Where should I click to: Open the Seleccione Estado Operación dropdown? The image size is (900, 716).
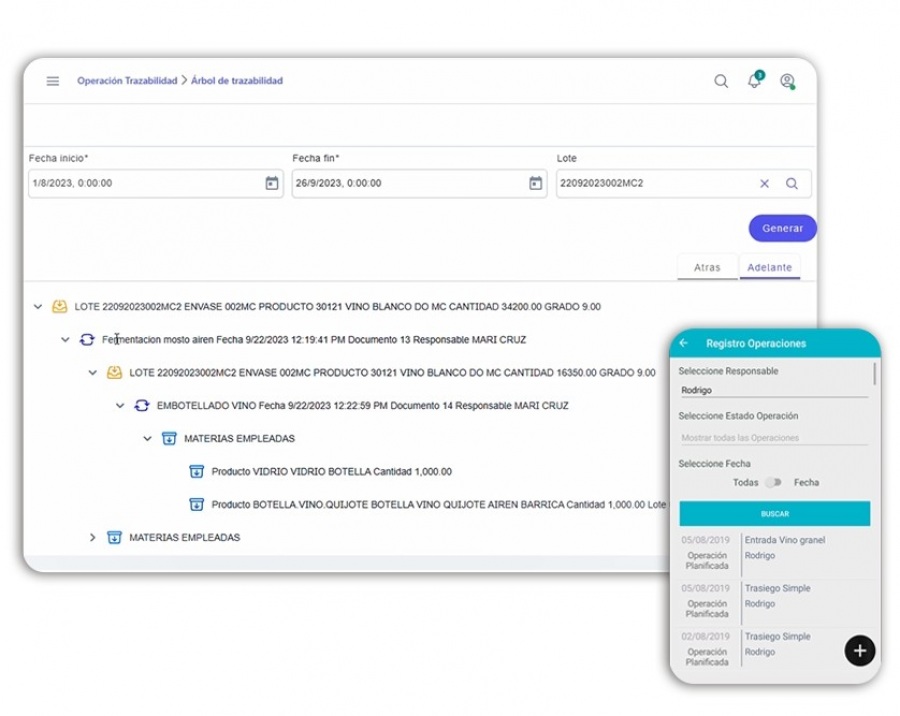[x=772, y=438]
